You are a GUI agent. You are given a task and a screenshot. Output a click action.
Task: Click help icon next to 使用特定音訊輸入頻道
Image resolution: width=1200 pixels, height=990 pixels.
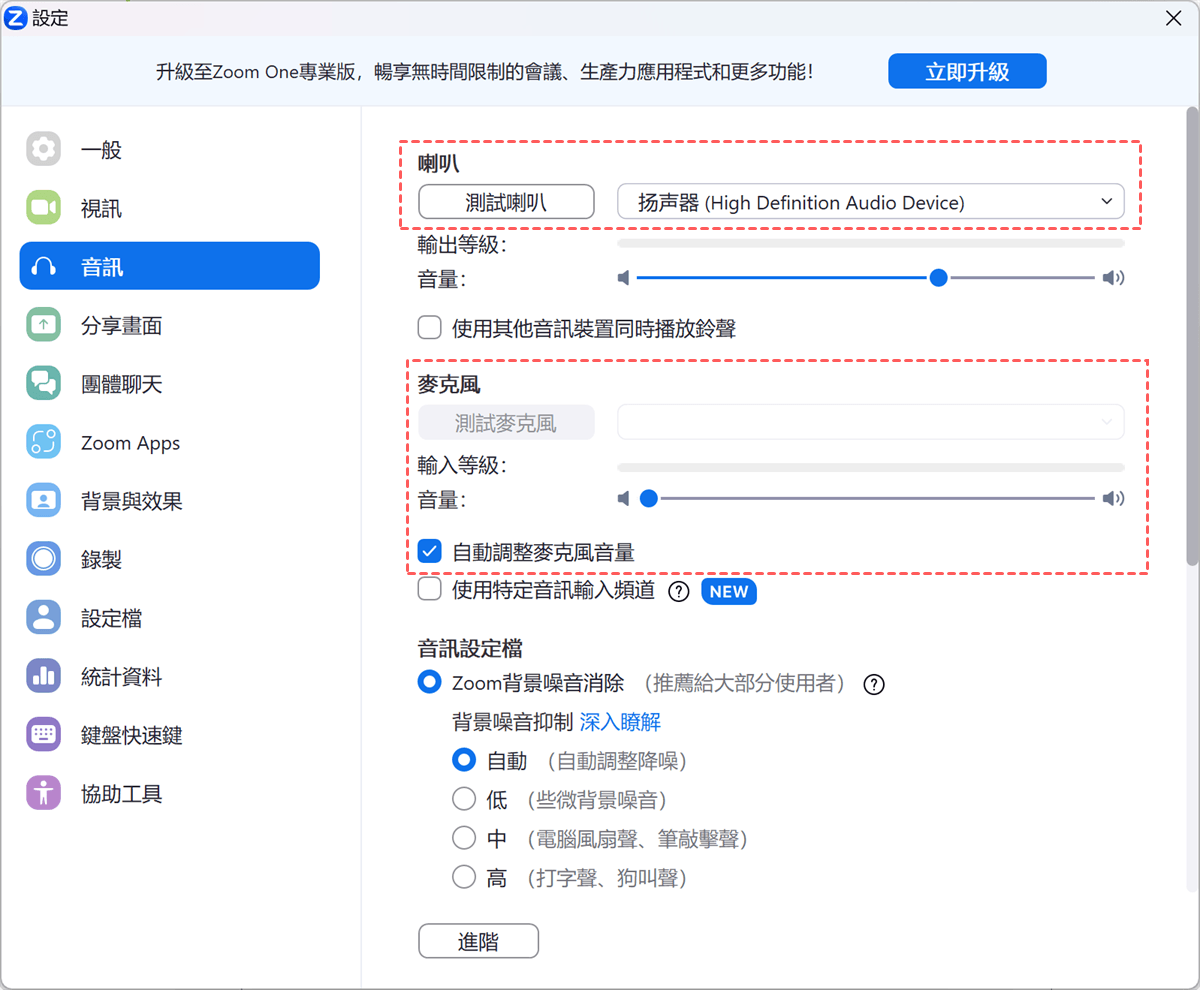[x=679, y=592]
